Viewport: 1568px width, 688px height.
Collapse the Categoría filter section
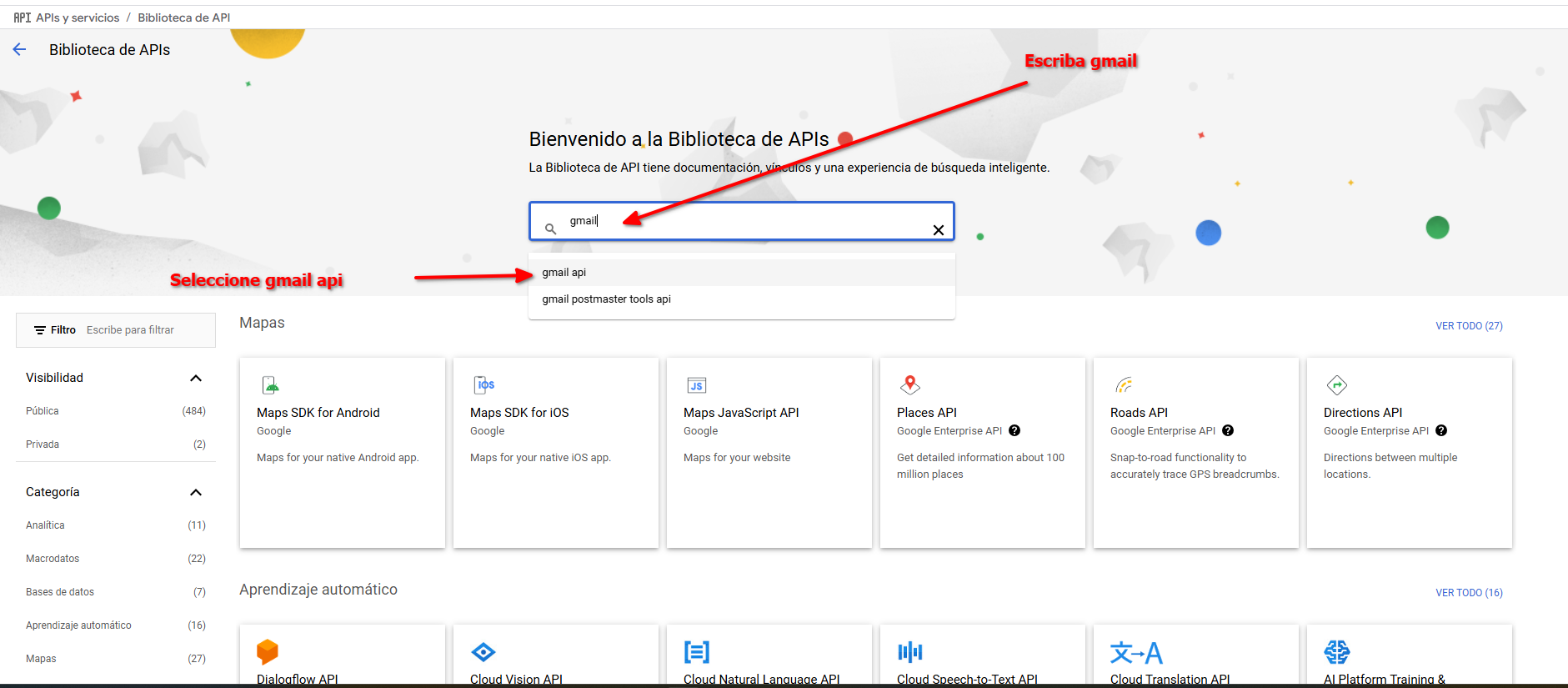point(196,492)
